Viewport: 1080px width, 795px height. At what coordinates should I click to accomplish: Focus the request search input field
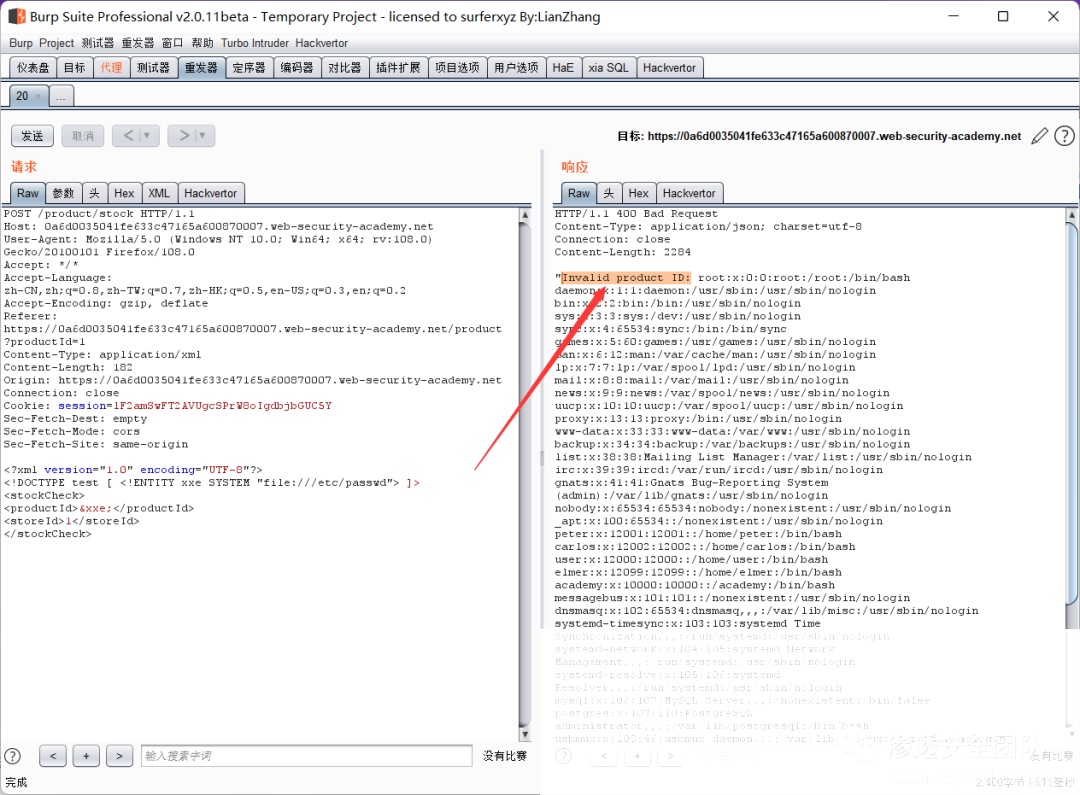click(307, 756)
